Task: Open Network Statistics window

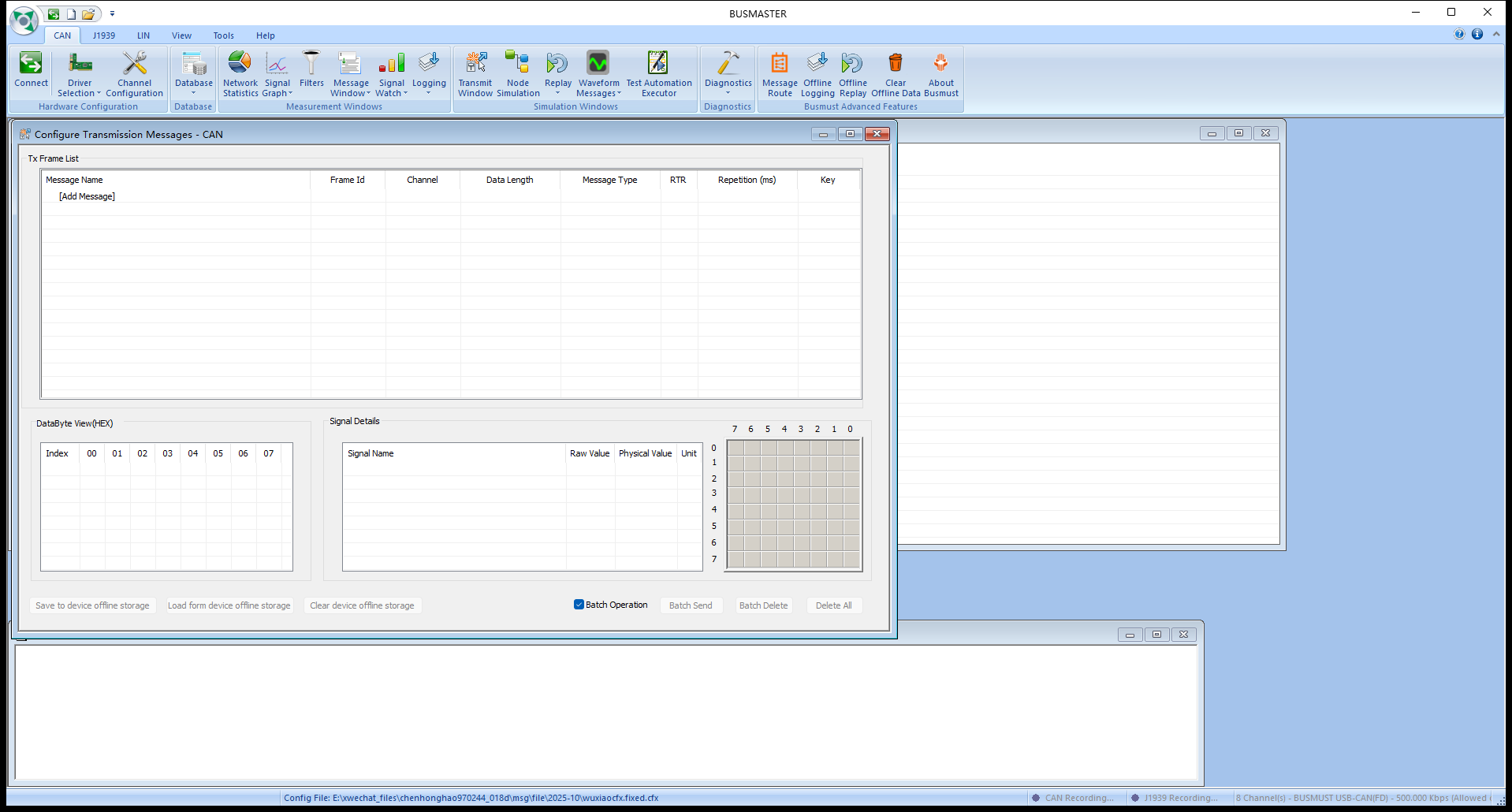Action: click(x=240, y=73)
